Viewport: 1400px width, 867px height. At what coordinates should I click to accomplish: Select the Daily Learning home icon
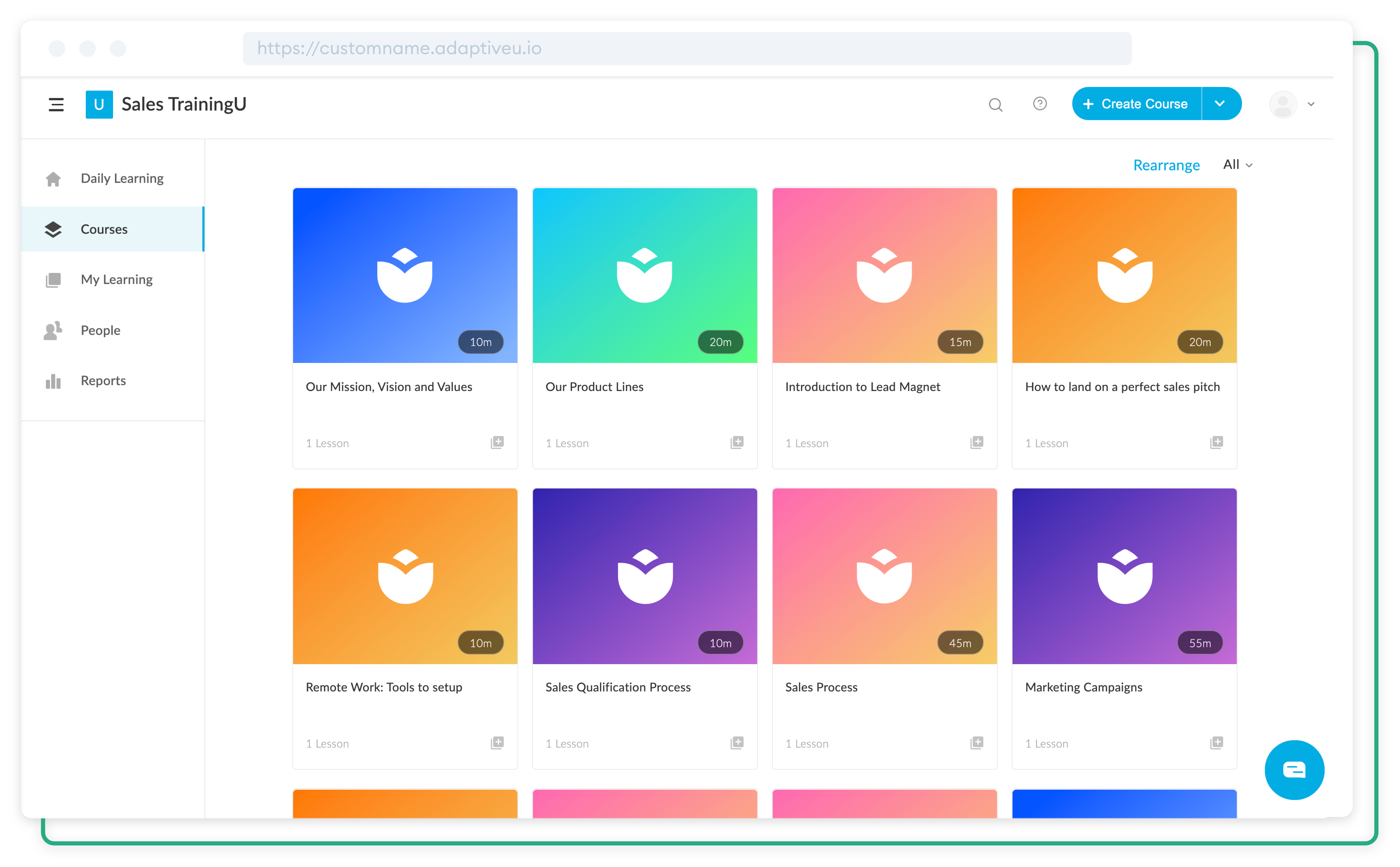[x=53, y=178]
